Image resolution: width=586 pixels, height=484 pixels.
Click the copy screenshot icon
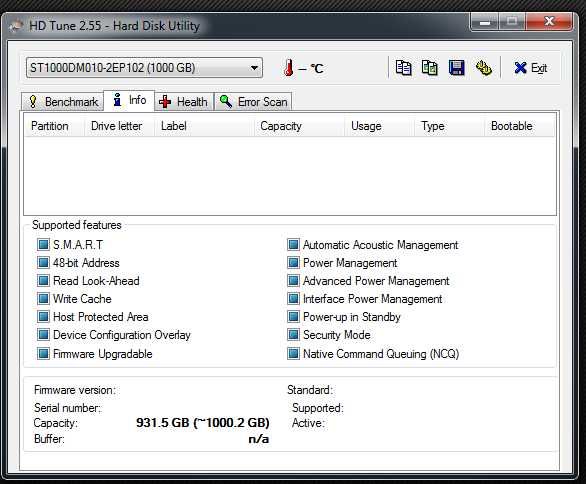[x=430, y=68]
